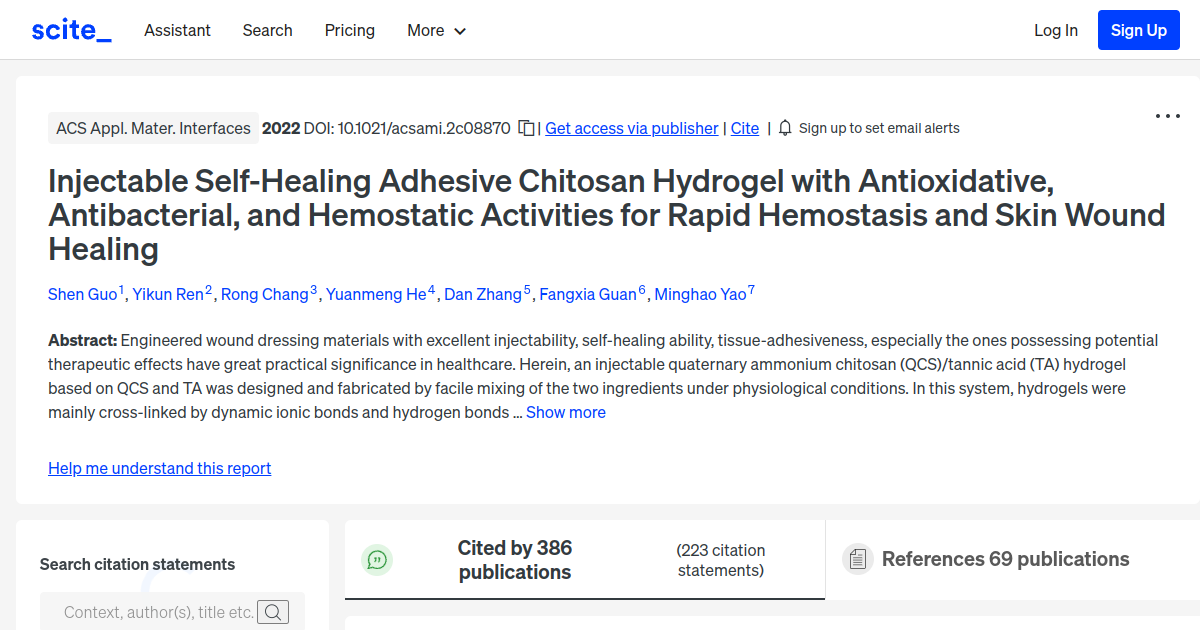Click the References document icon
This screenshot has width=1200, height=630.
[858, 559]
